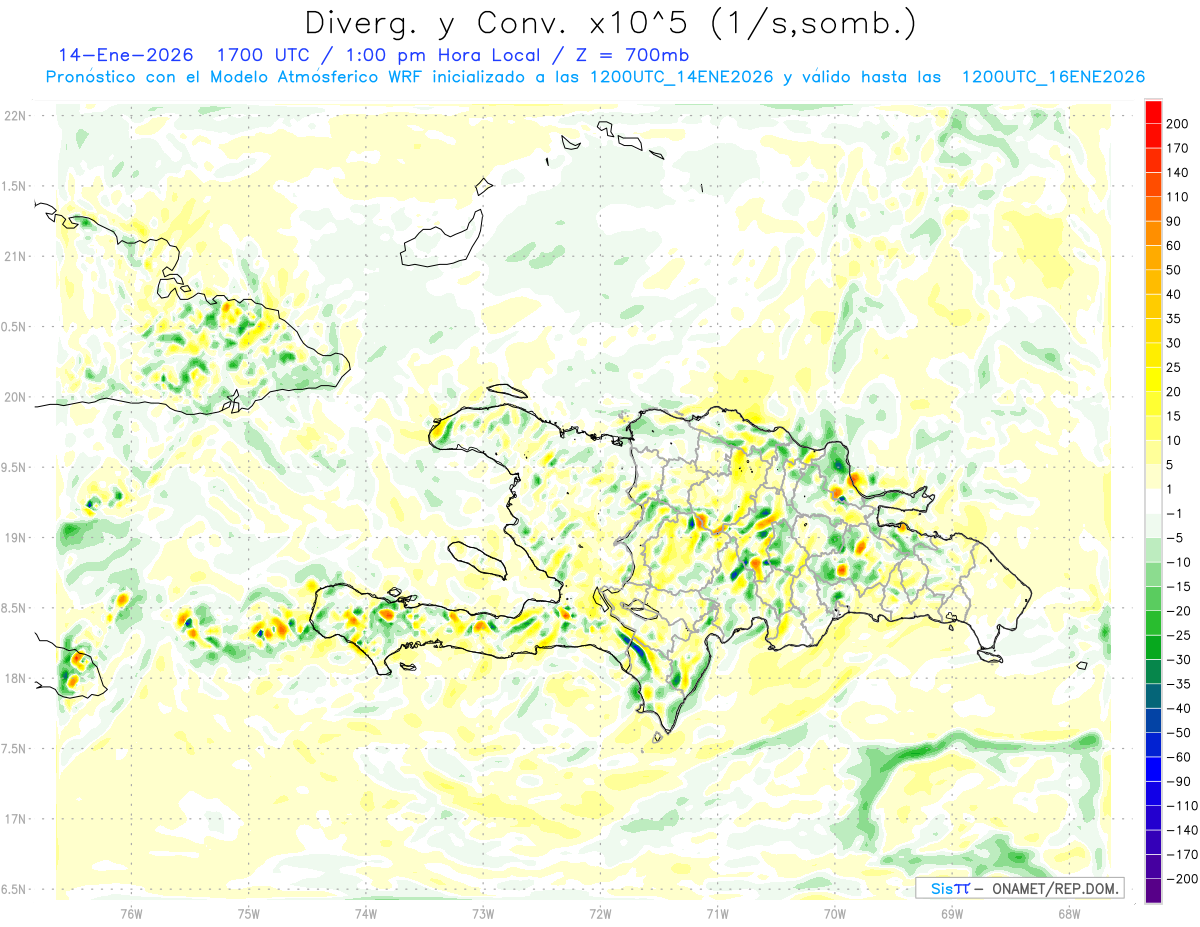Click the colorbar value "-60"

[x=1178, y=757]
